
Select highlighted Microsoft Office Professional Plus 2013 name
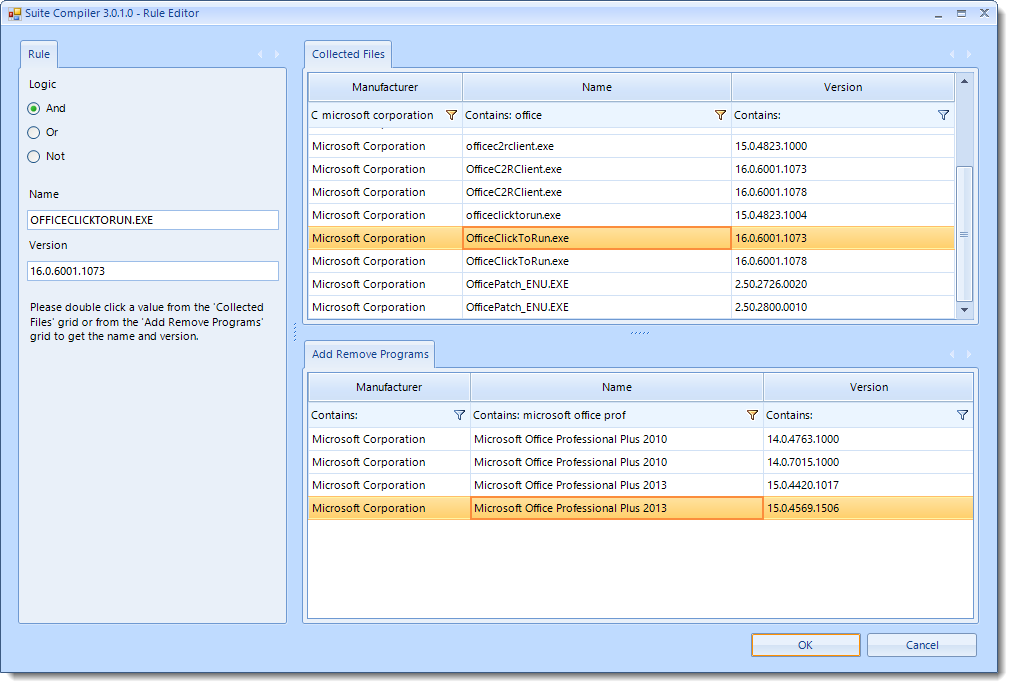pyautogui.click(x=617, y=508)
